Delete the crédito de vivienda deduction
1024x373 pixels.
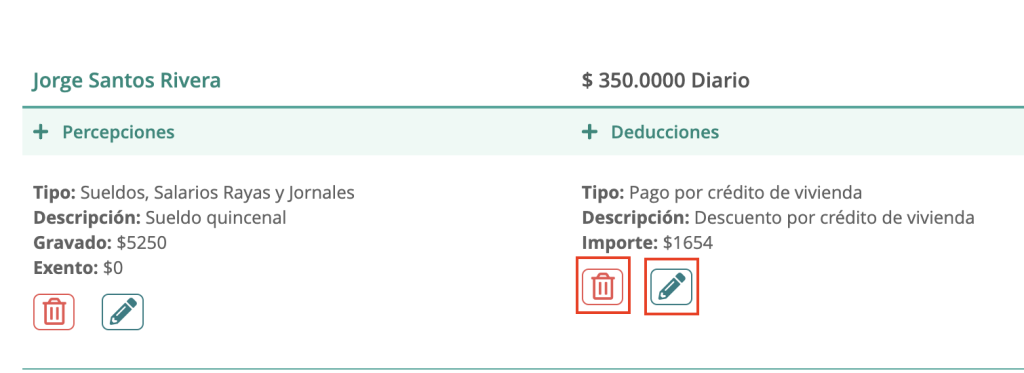(603, 287)
